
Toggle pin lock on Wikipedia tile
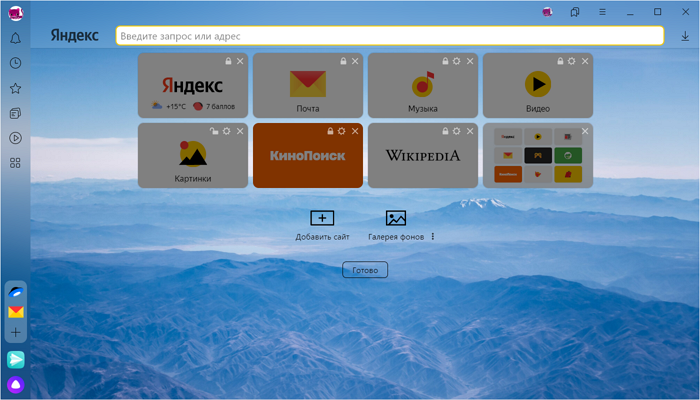(445, 131)
